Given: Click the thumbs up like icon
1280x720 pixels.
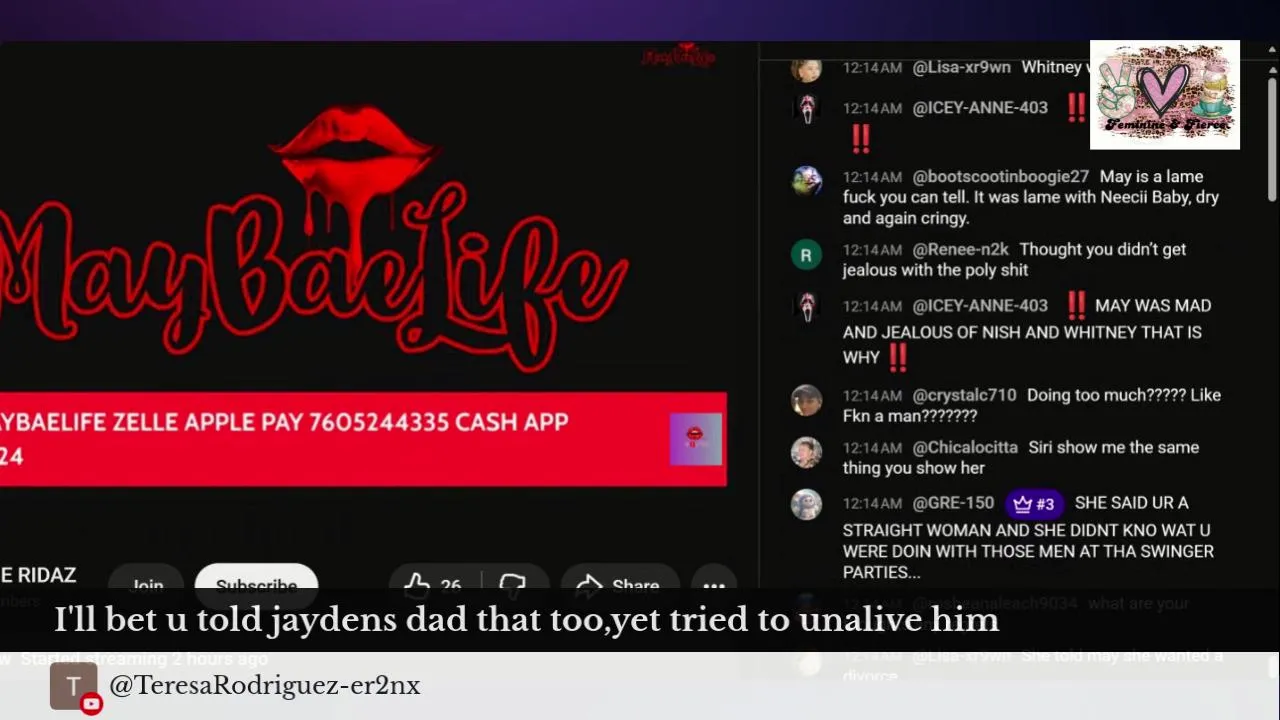Looking at the screenshot, I should 417,585.
